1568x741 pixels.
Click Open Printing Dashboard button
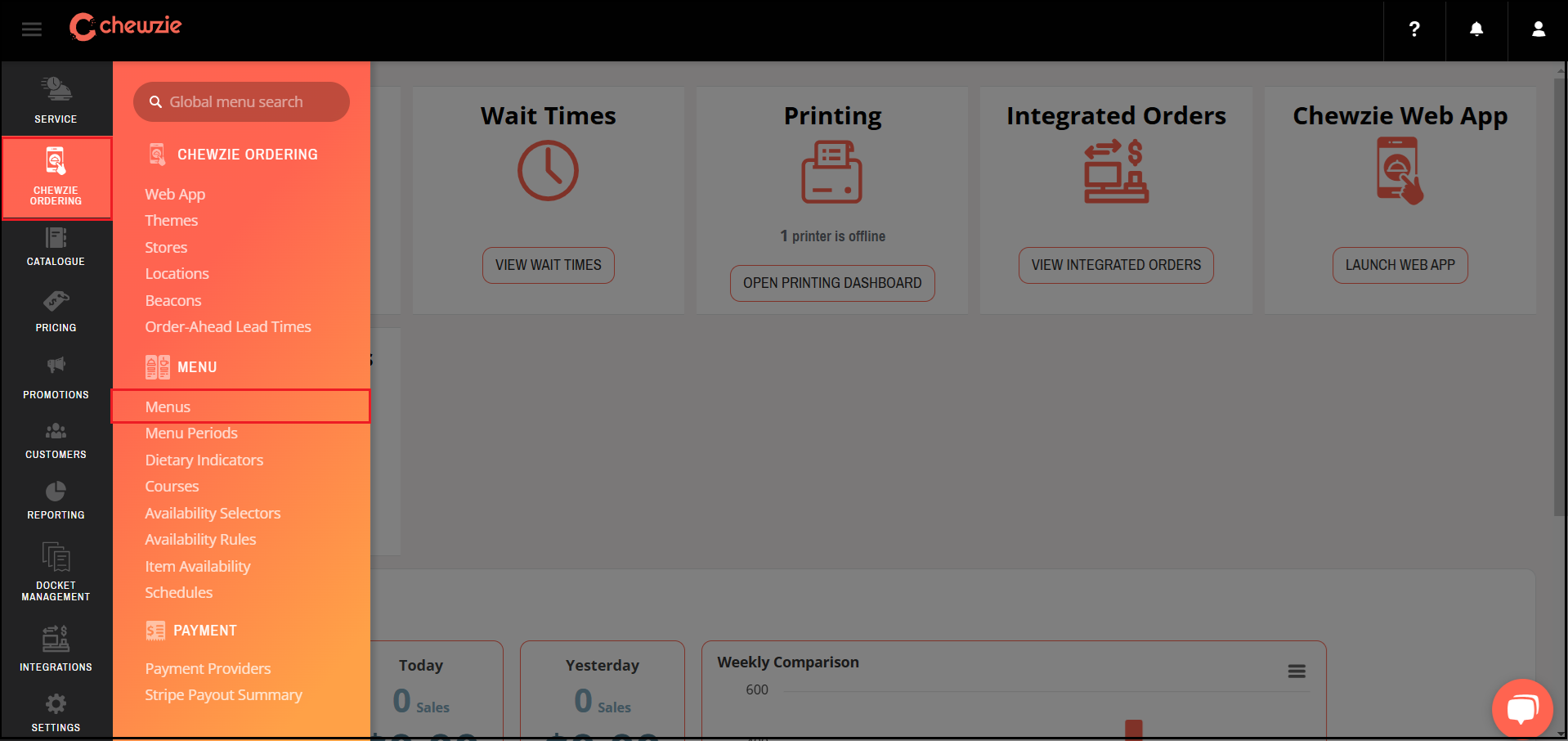832,283
